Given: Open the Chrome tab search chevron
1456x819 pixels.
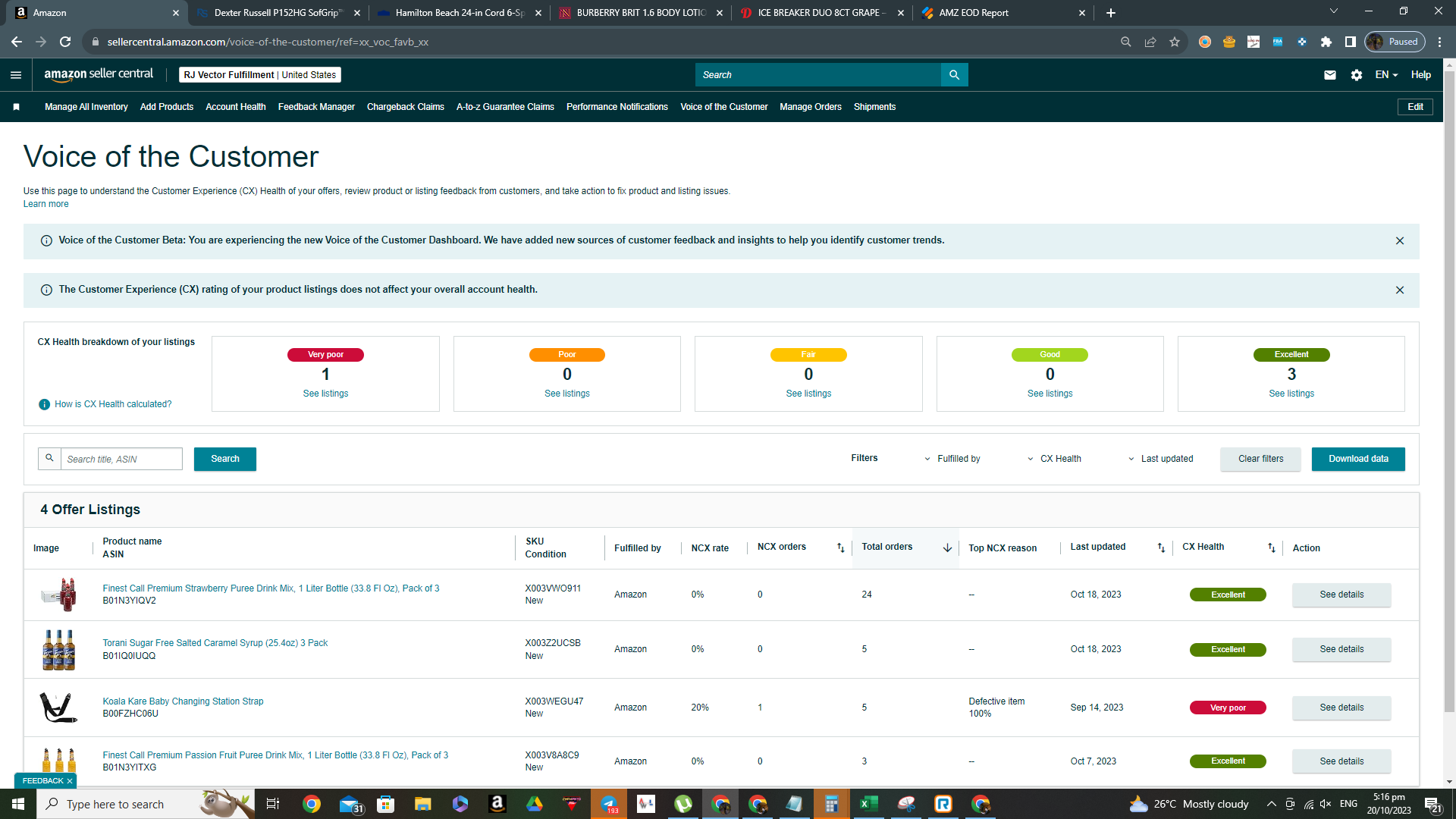Looking at the screenshot, I should pyautogui.click(x=1334, y=11).
